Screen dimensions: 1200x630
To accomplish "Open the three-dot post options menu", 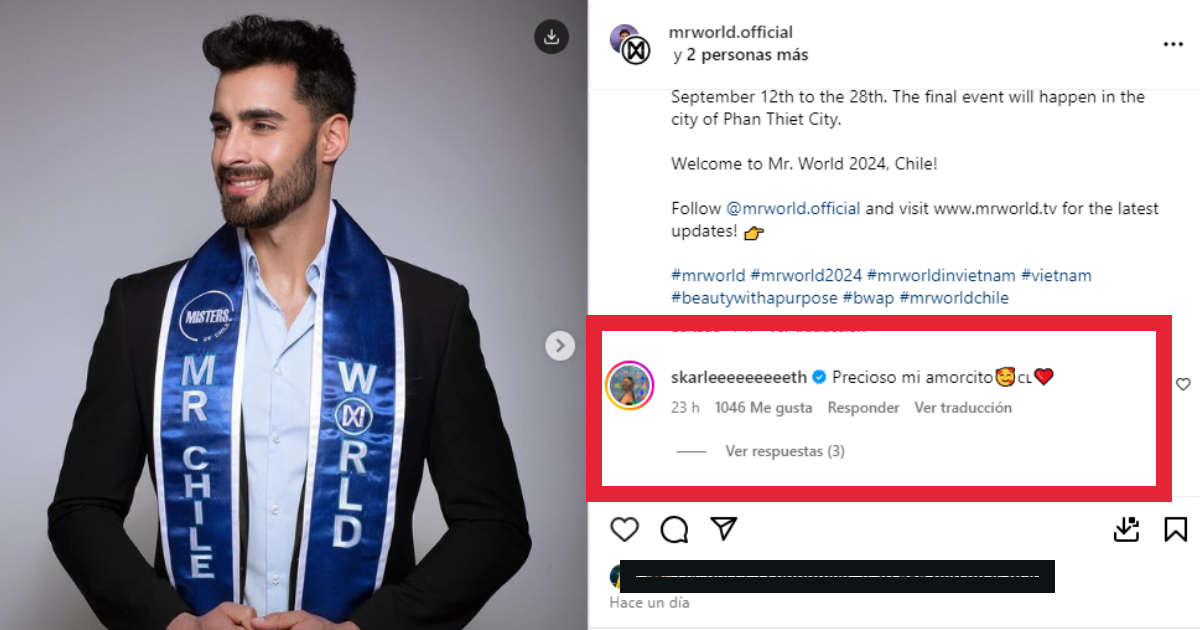I will [1173, 45].
